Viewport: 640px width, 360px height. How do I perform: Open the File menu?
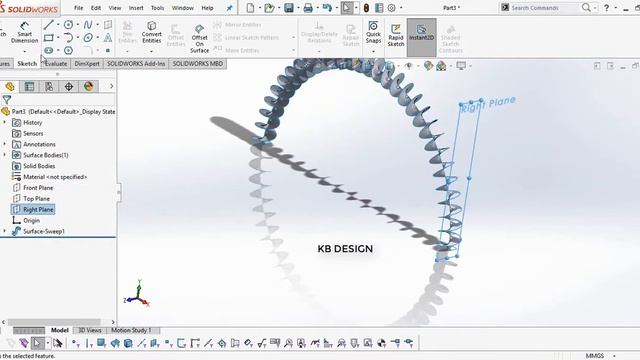pos(78,8)
